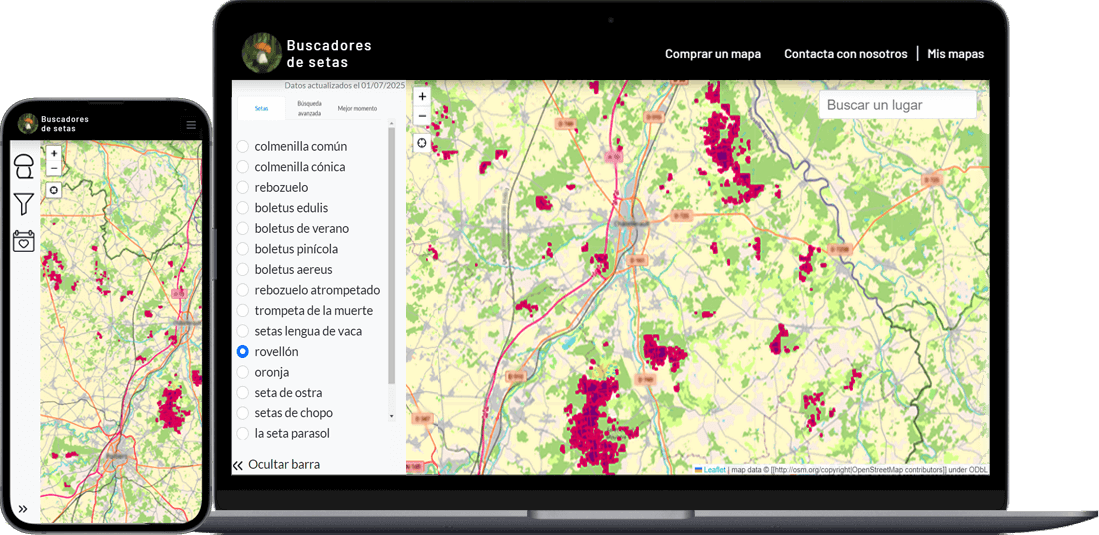Image resolution: width=1099 pixels, height=535 pixels.
Task: Open the funnel filter icon on the phone
Action: 24,204
